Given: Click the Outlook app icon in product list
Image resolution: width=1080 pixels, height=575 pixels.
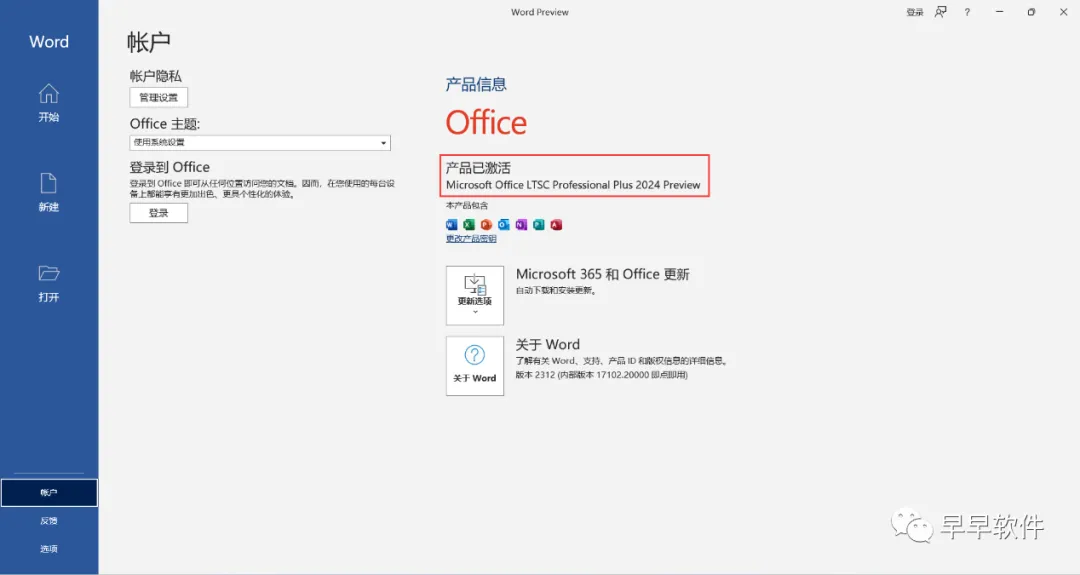Looking at the screenshot, I should pyautogui.click(x=503, y=224).
